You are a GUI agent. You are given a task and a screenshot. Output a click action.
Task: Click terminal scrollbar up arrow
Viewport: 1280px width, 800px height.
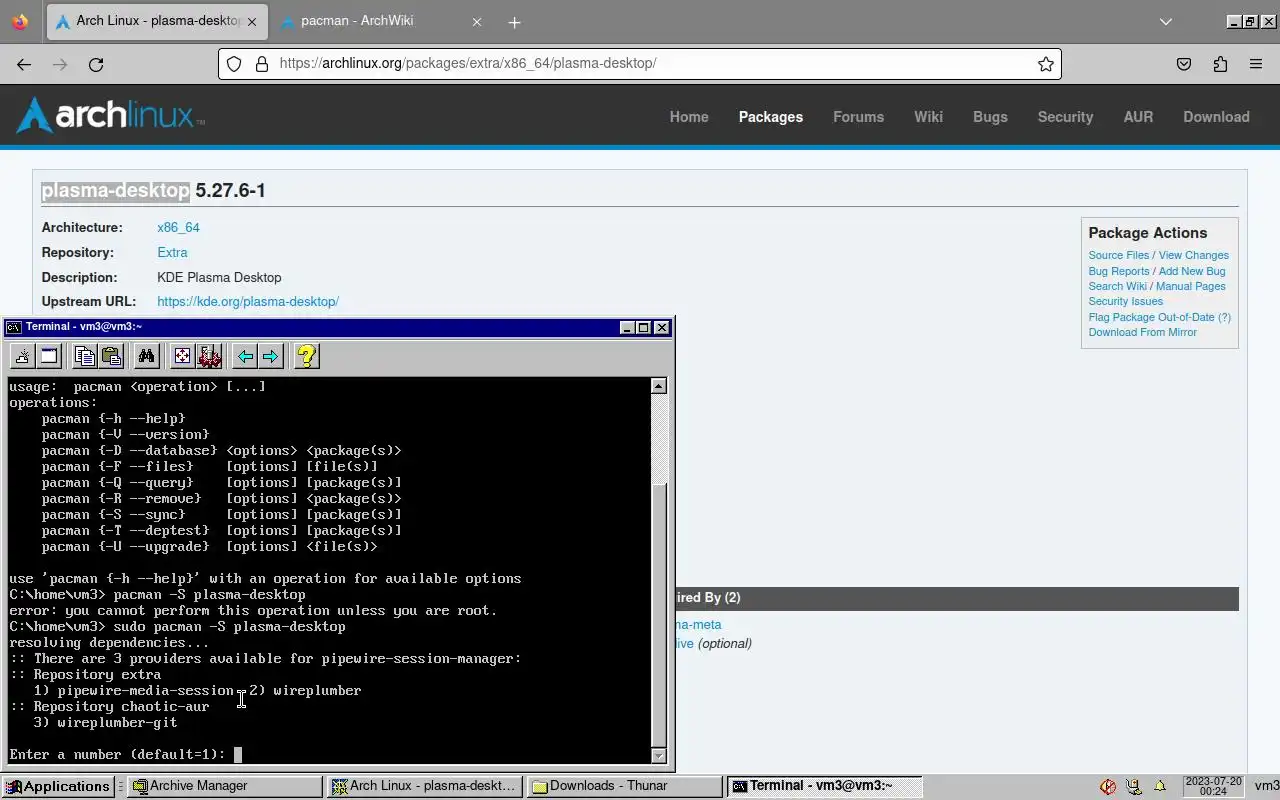coord(658,386)
